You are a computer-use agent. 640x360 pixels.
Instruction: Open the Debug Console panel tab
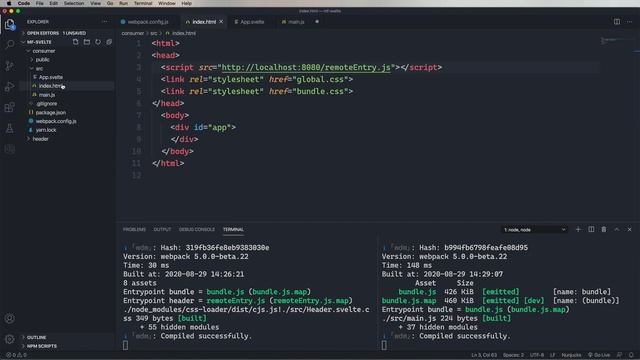click(x=197, y=229)
